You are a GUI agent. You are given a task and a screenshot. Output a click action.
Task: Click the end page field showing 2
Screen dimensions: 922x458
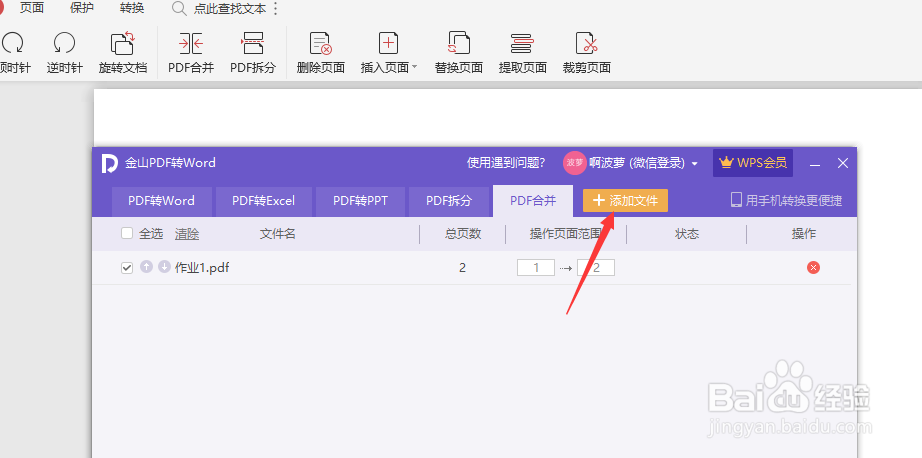596,268
